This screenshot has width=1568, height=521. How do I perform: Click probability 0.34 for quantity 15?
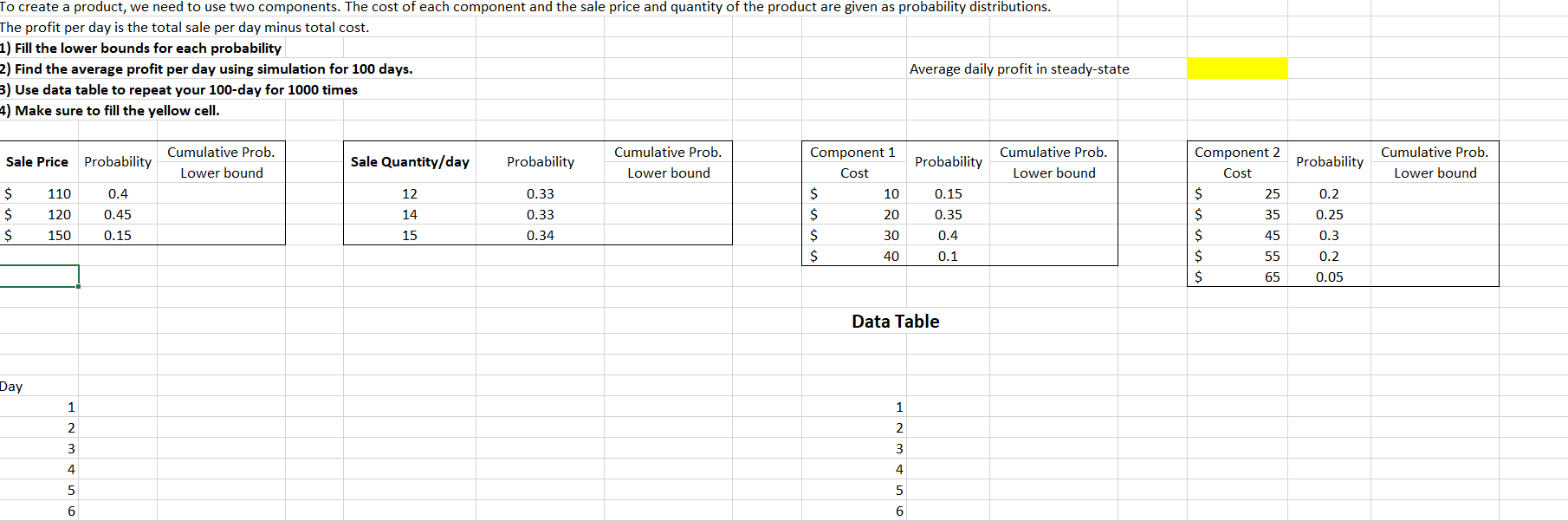[541, 236]
